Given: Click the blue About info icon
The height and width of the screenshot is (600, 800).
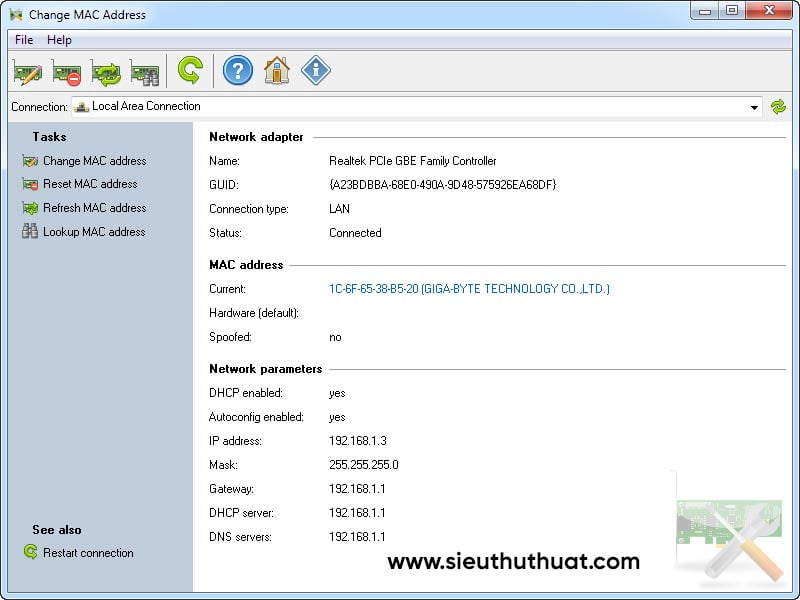Looking at the screenshot, I should pos(315,70).
